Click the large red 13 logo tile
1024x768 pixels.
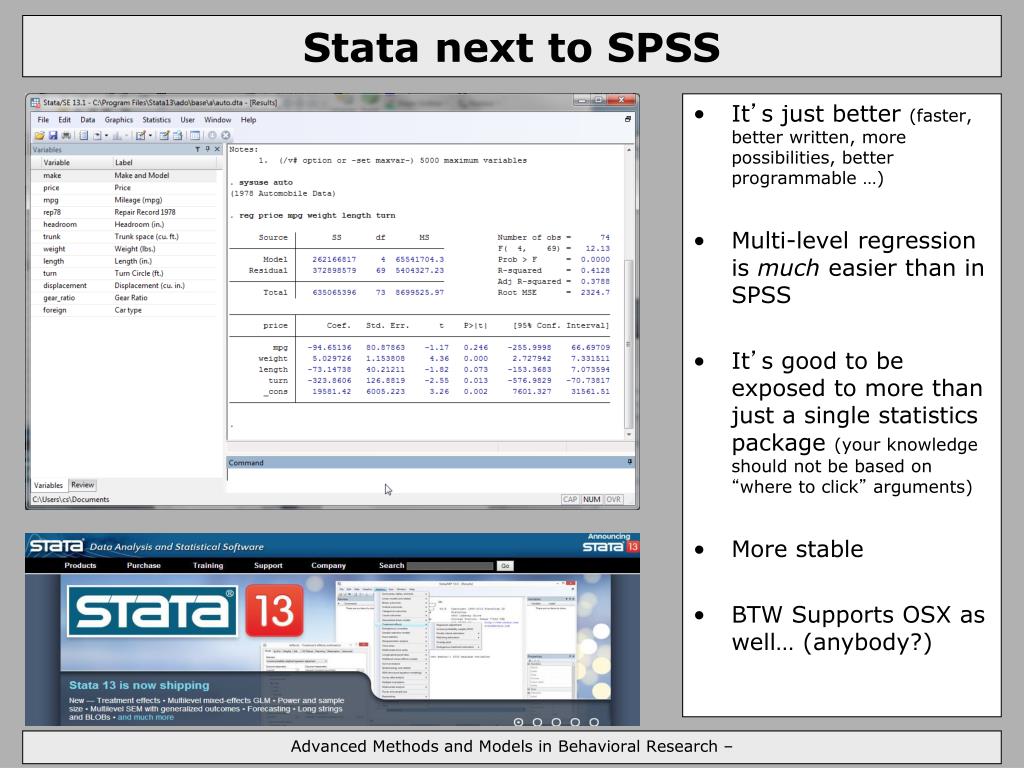click(274, 611)
